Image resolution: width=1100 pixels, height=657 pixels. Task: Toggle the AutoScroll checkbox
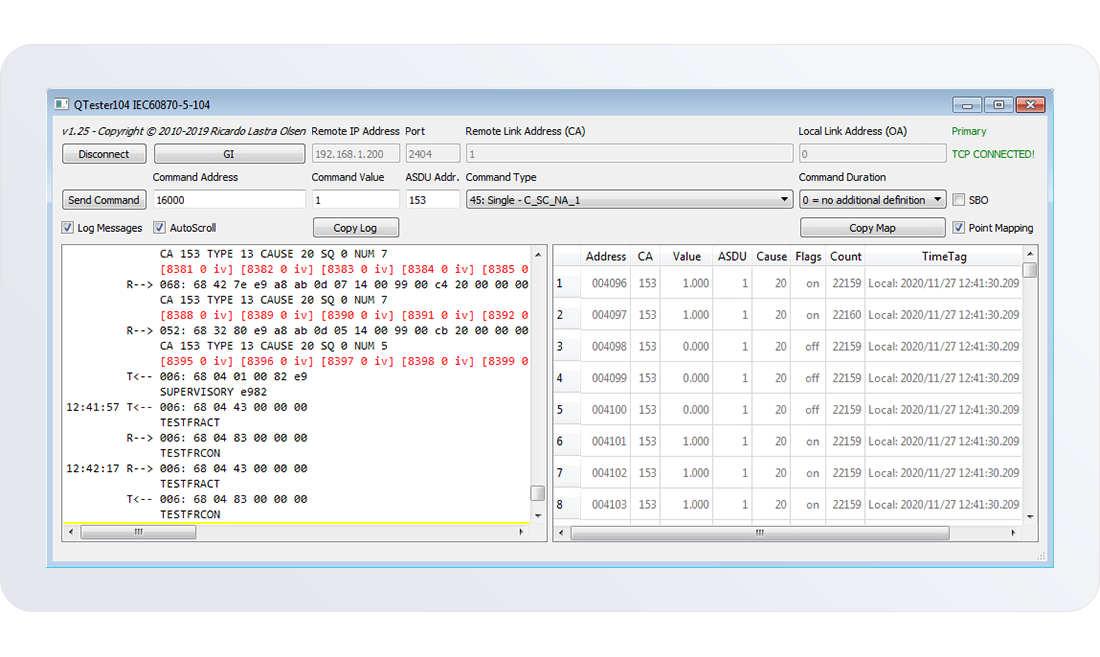point(159,228)
